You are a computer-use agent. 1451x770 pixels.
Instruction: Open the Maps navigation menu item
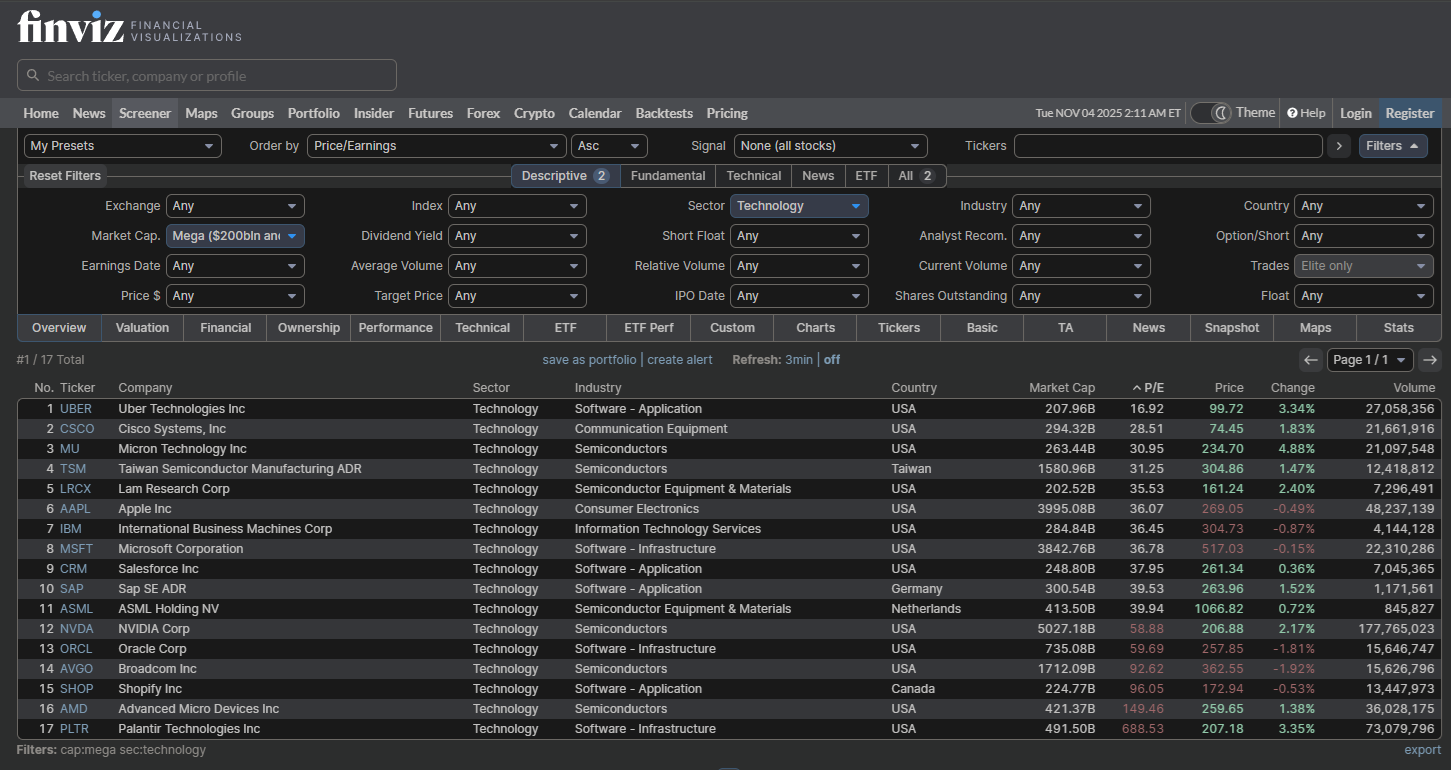click(x=201, y=113)
